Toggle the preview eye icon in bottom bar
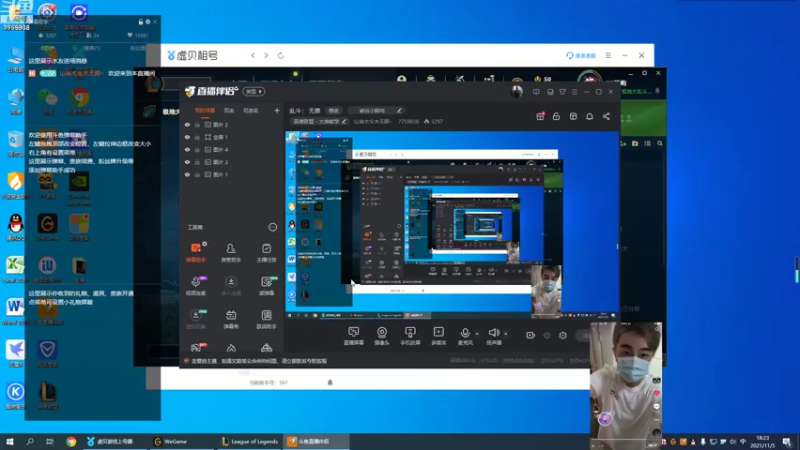The height and width of the screenshot is (450, 800). (x=547, y=335)
